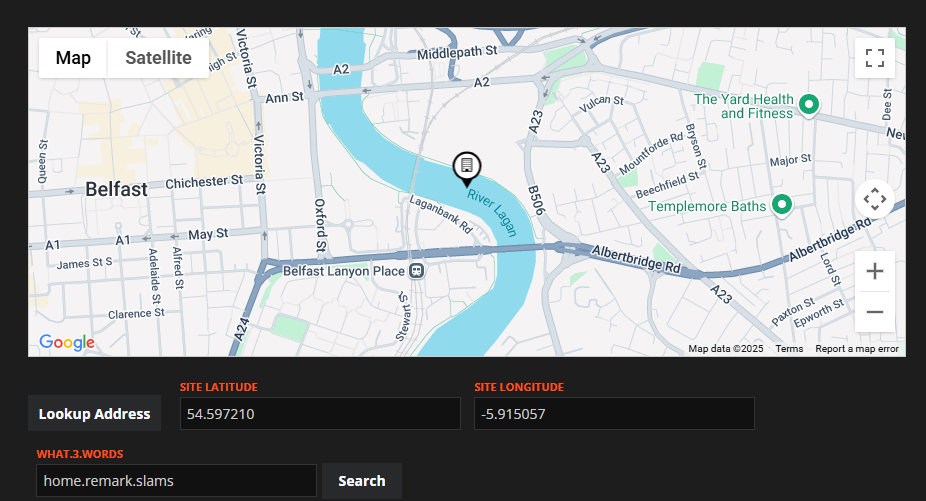Click the What.3.Words input field
Image resolution: width=926 pixels, height=501 pixels.
click(176, 481)
